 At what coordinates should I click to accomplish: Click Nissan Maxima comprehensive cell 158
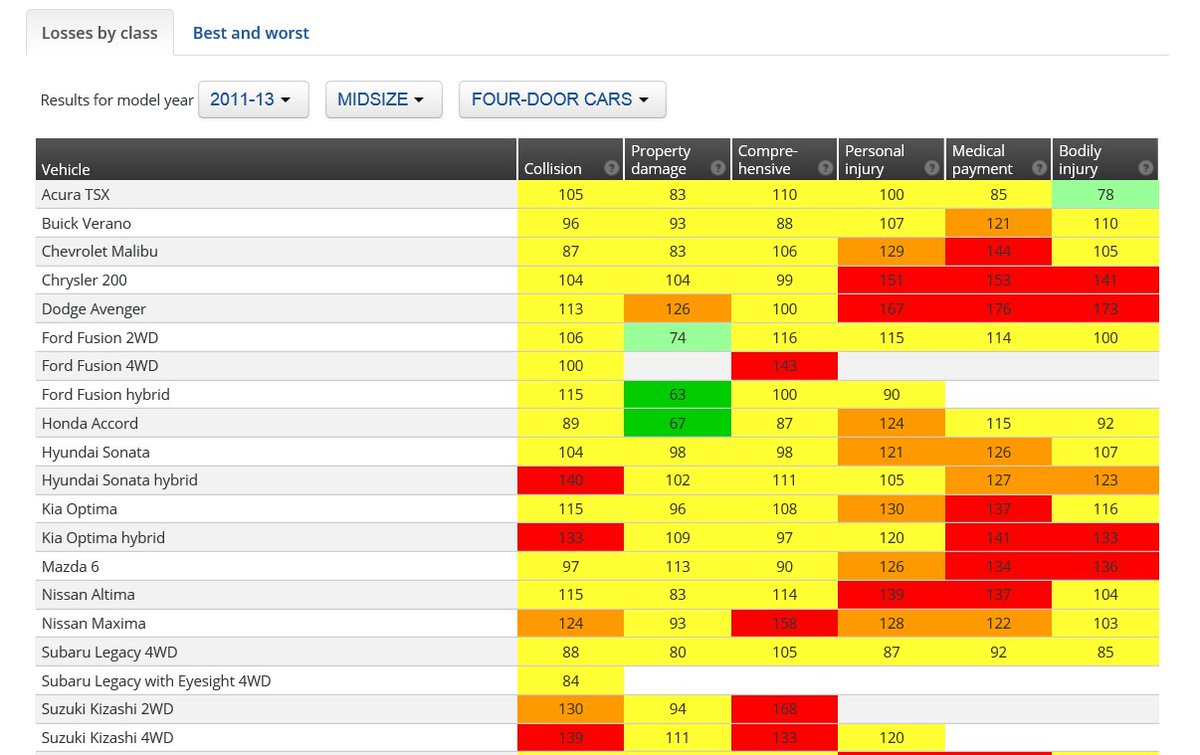(784, 623)
